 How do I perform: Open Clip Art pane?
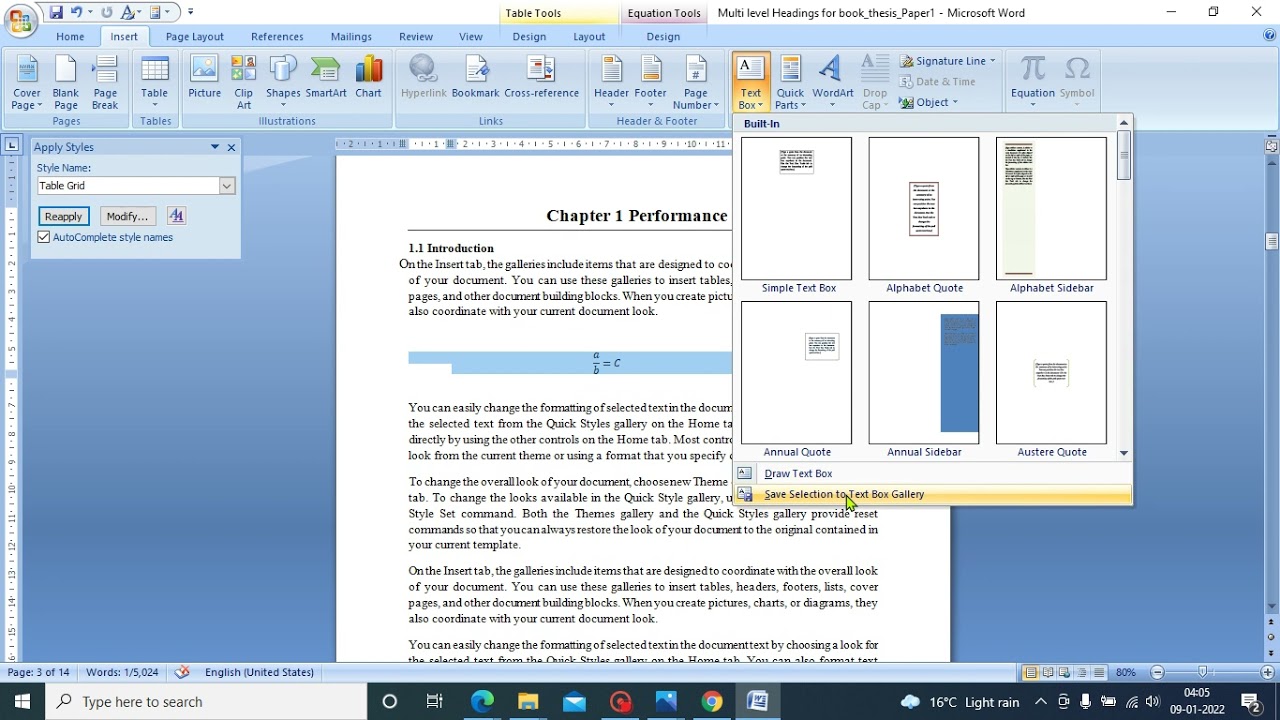244,83
